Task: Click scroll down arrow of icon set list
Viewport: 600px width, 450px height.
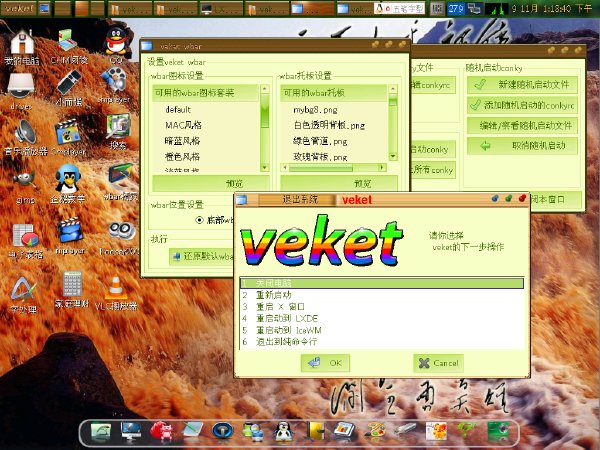Action: (264, 168)
